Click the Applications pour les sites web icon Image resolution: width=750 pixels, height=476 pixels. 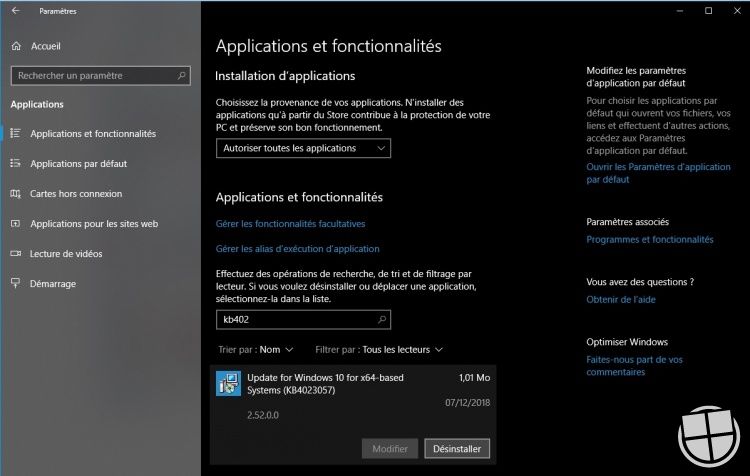pos(16,224)
